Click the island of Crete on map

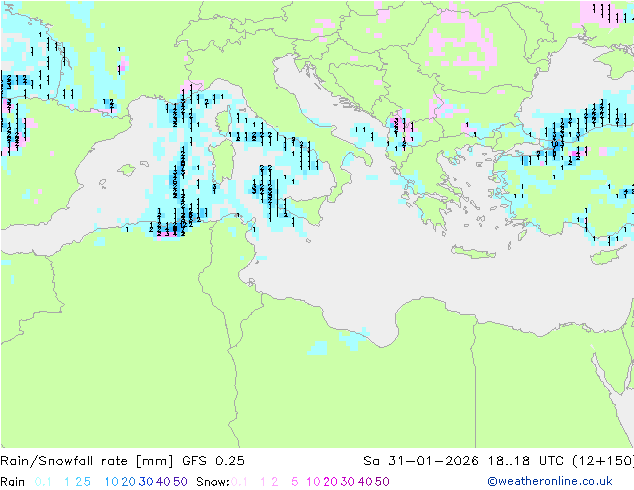pyautogui.click(x=473, y=252)
